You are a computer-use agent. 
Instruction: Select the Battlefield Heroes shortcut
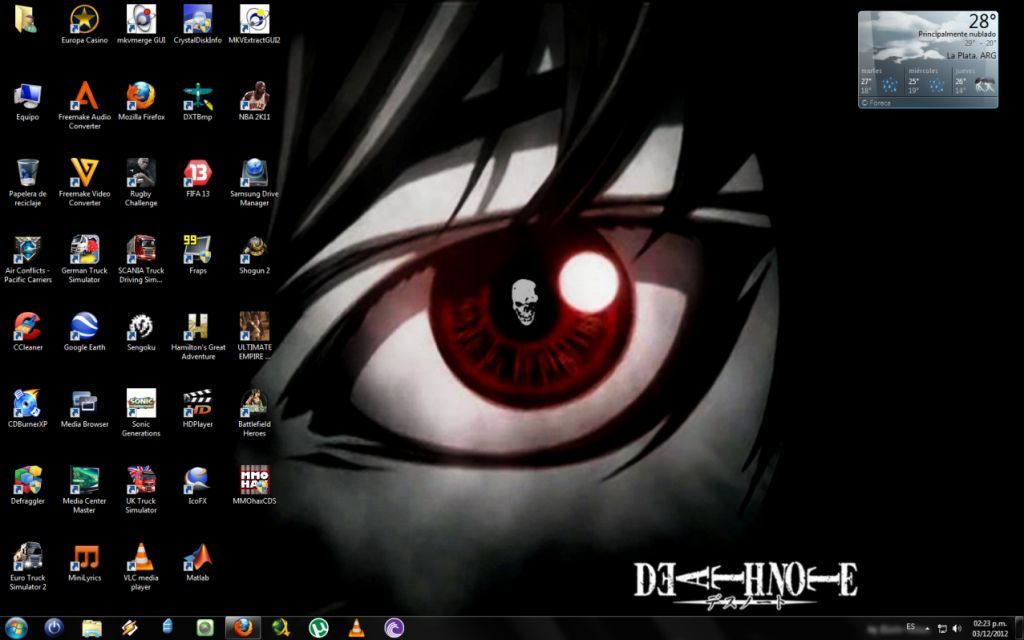pos(254,413)
